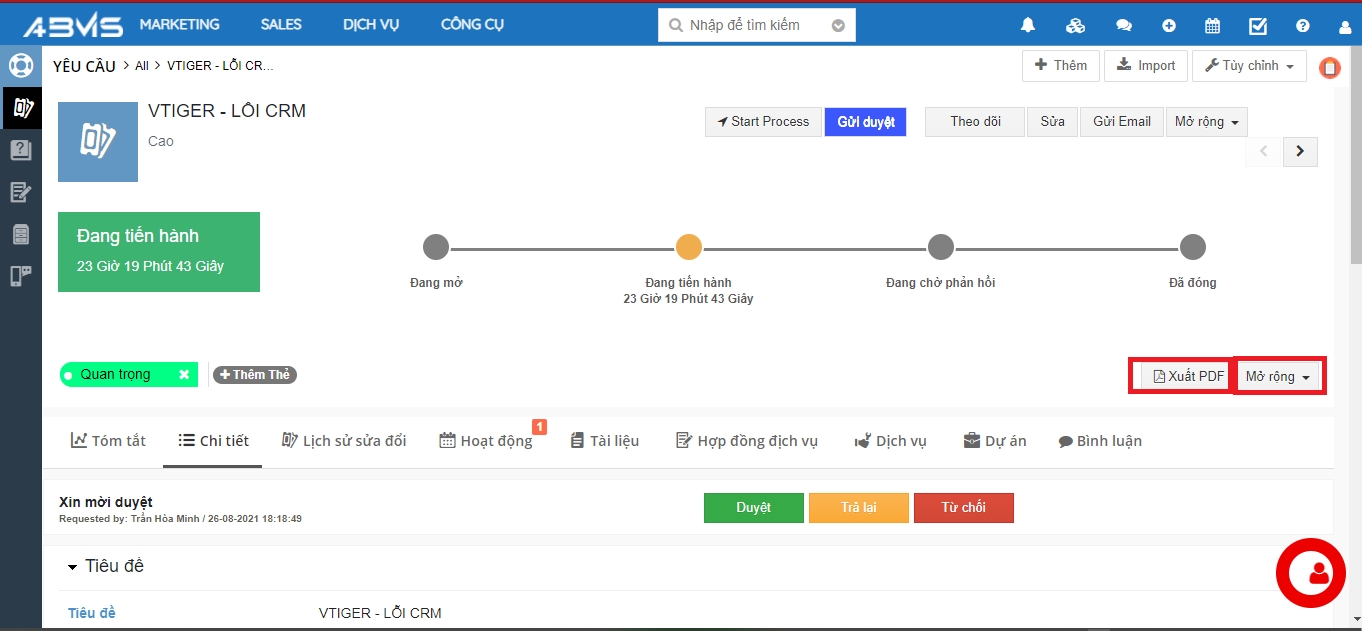Viewport: 1362px width, 631px height.
Task: Open the Tùy chỉnh dropdown
Action: pyautogui.click(x=1249, y=66)
